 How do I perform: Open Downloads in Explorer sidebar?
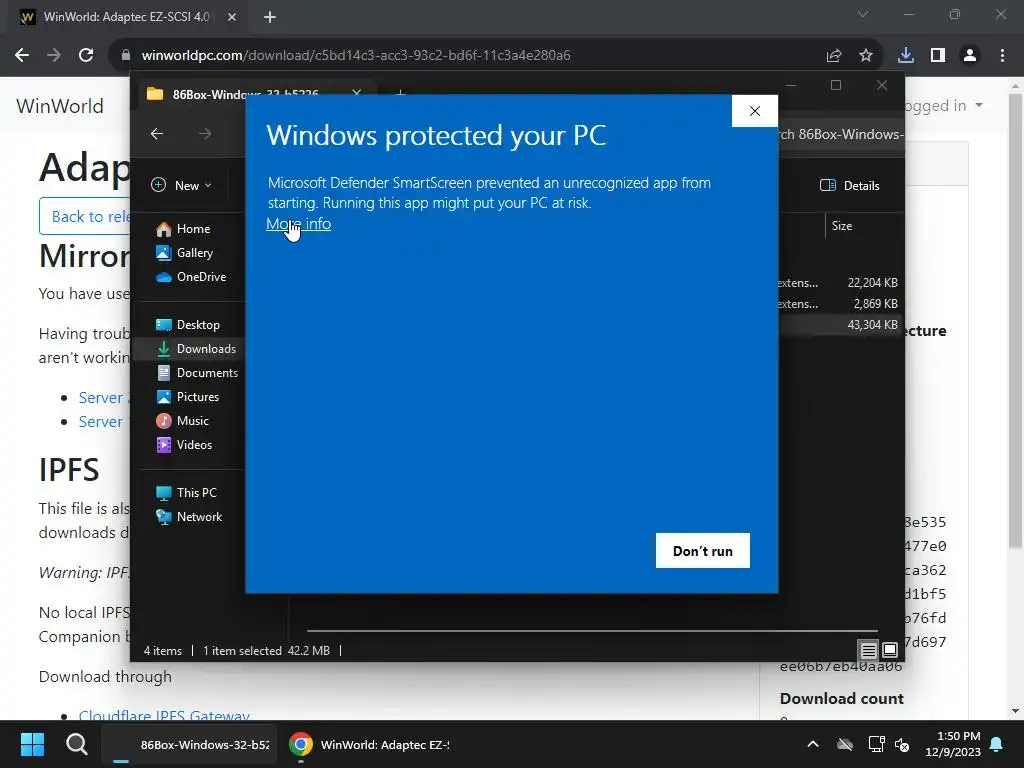[x=189, y=349]
